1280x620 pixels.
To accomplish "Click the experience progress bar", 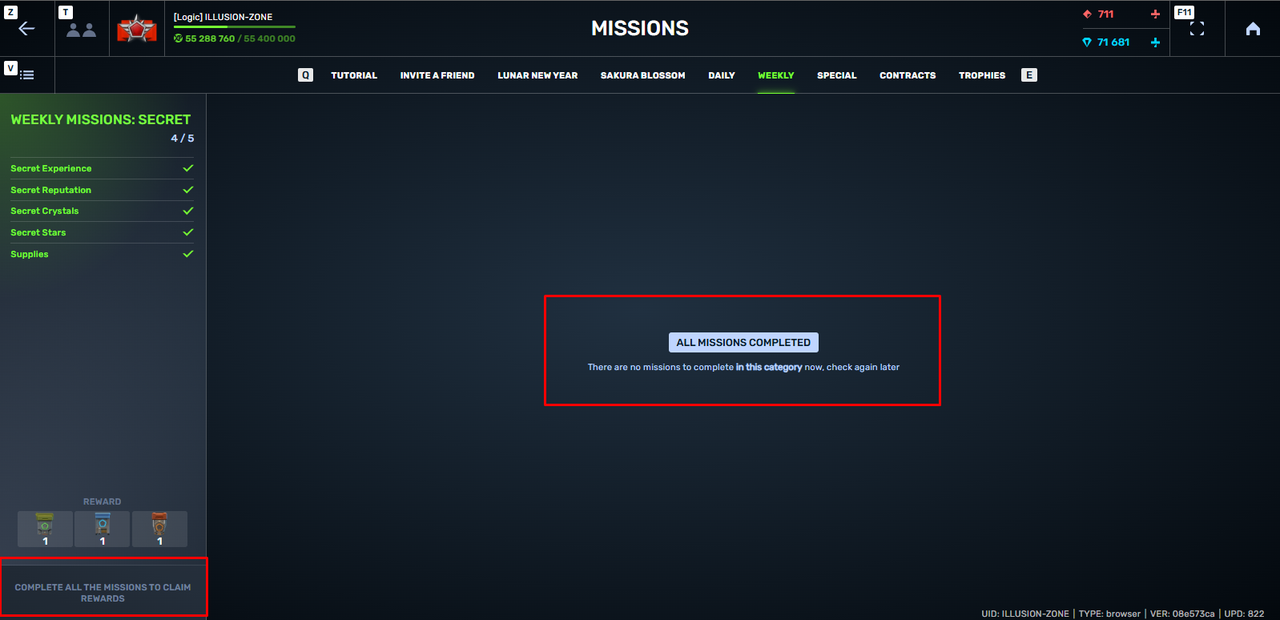I will [235, 27].
